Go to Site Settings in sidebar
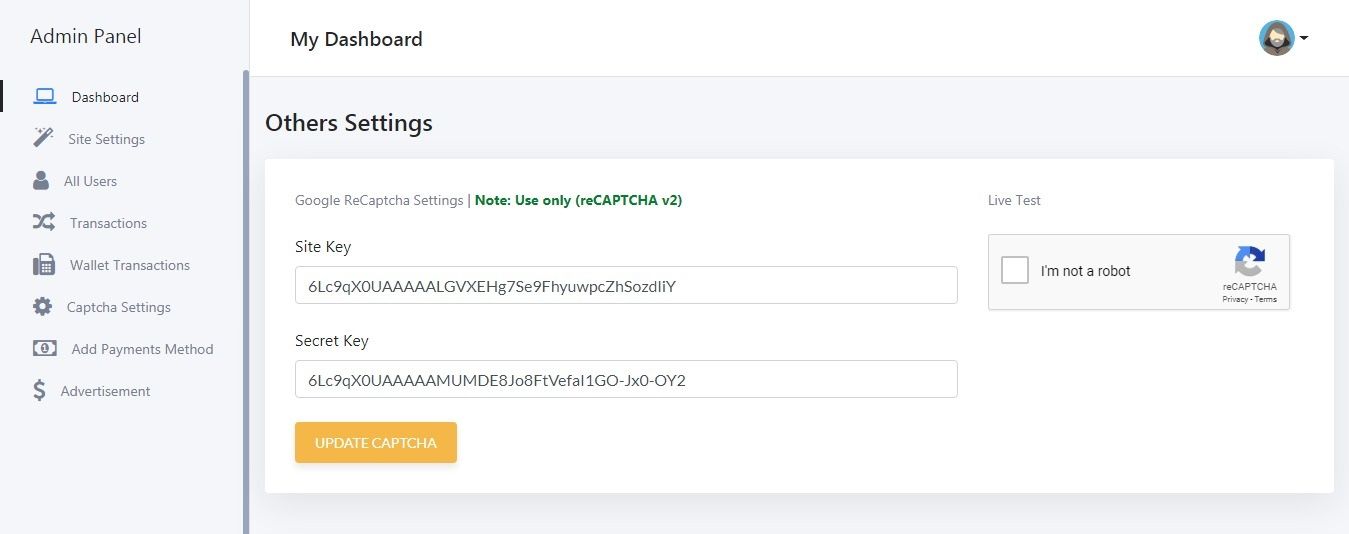Image resolution: width=1349 pixels, height=534 pixels. (x=106, y=139)
